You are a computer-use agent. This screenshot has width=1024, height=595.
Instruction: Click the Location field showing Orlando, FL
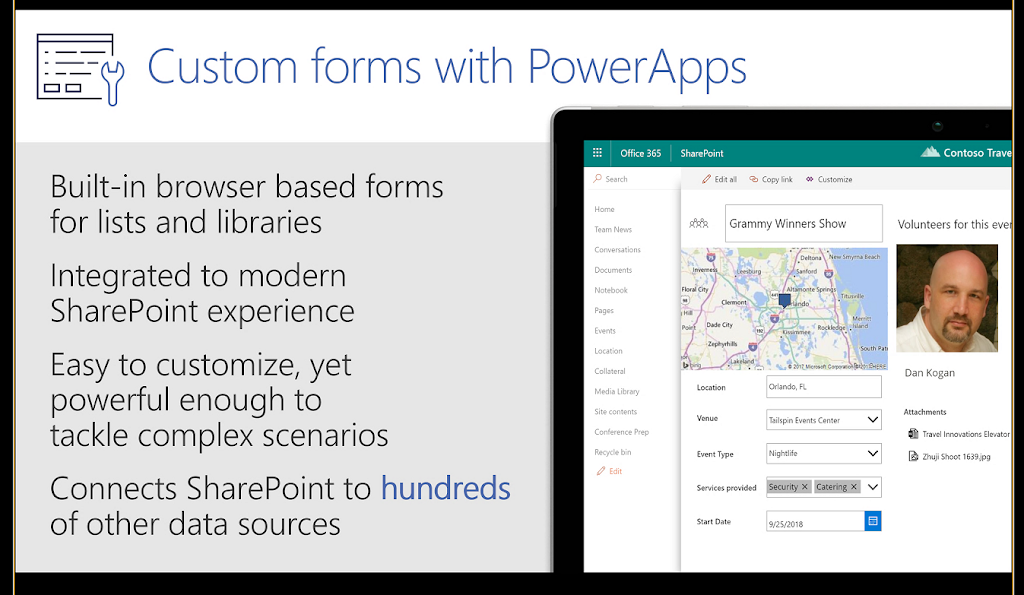[824, 387]
